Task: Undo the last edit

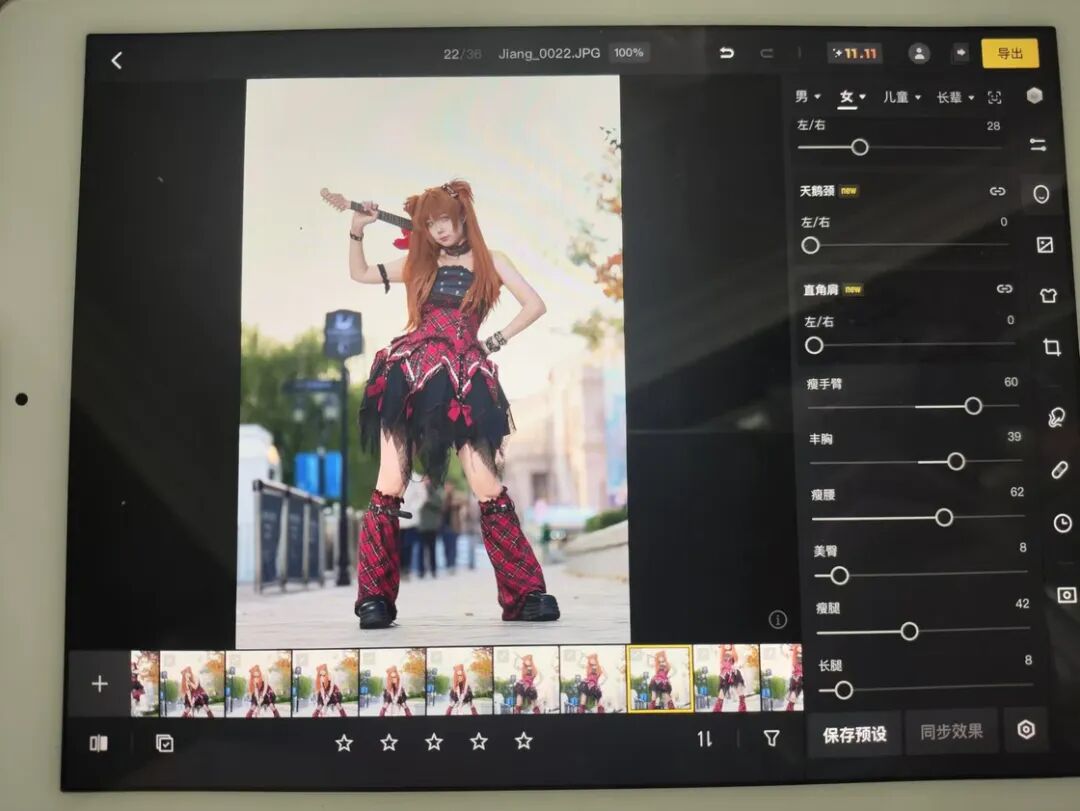Action: (726, 53)
